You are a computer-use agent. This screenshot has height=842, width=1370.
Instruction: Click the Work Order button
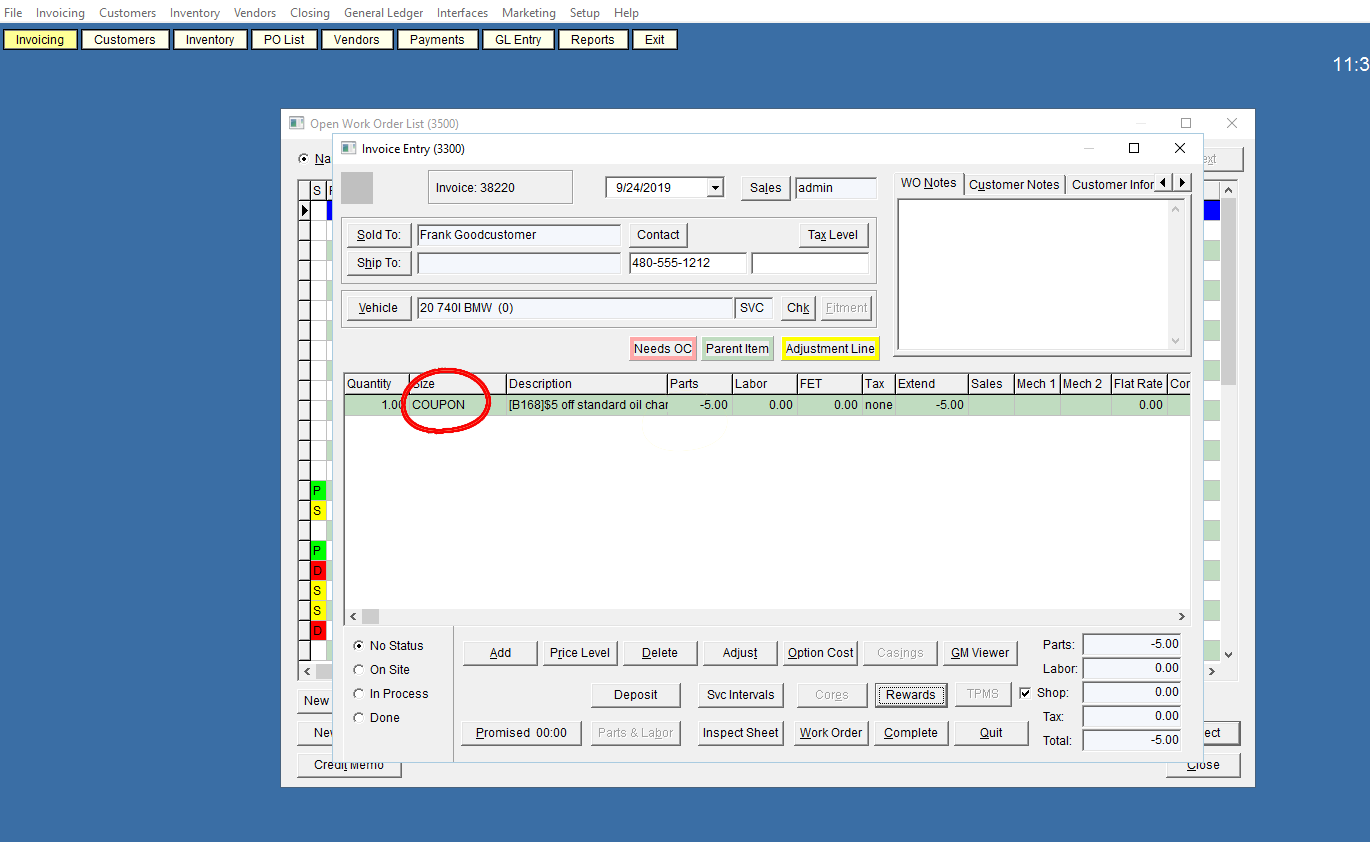tap(831, 733)
